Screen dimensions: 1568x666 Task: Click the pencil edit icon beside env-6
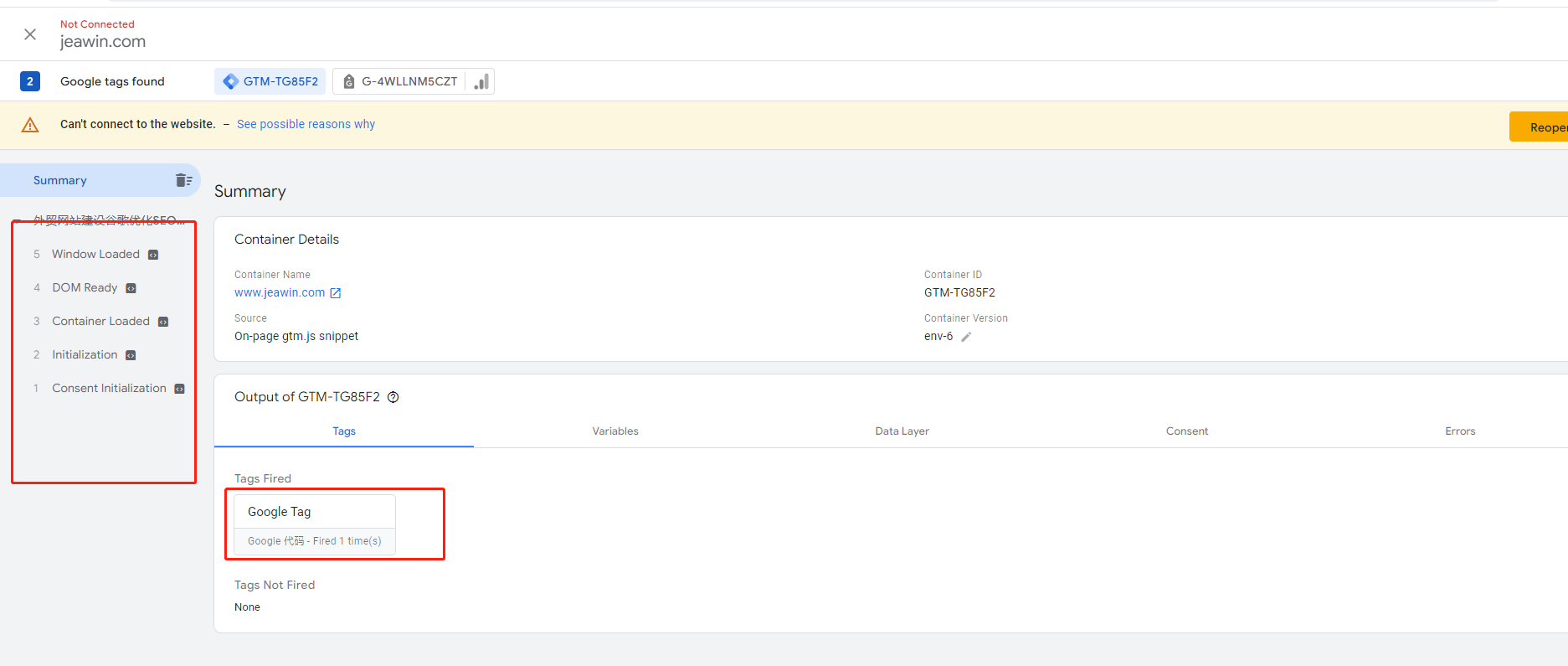(966, 337)
